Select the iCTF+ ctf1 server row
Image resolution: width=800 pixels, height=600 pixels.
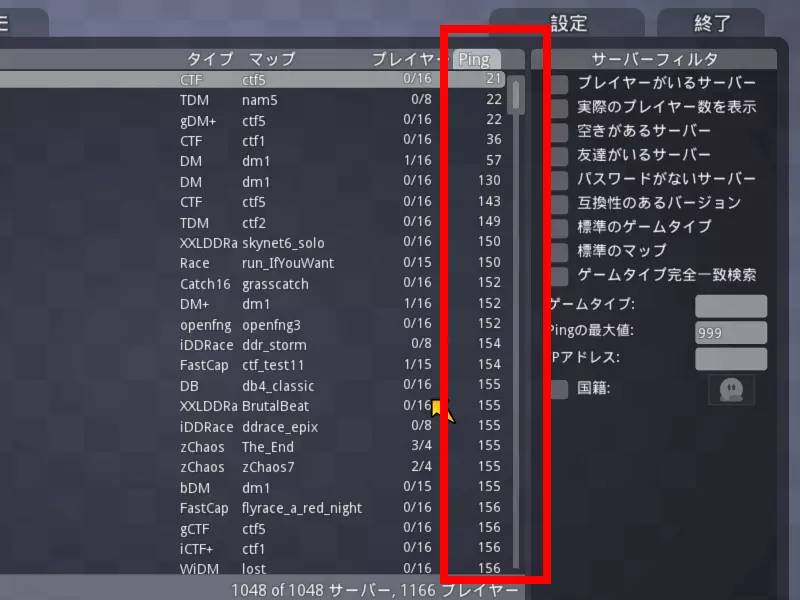coord(253,548)
